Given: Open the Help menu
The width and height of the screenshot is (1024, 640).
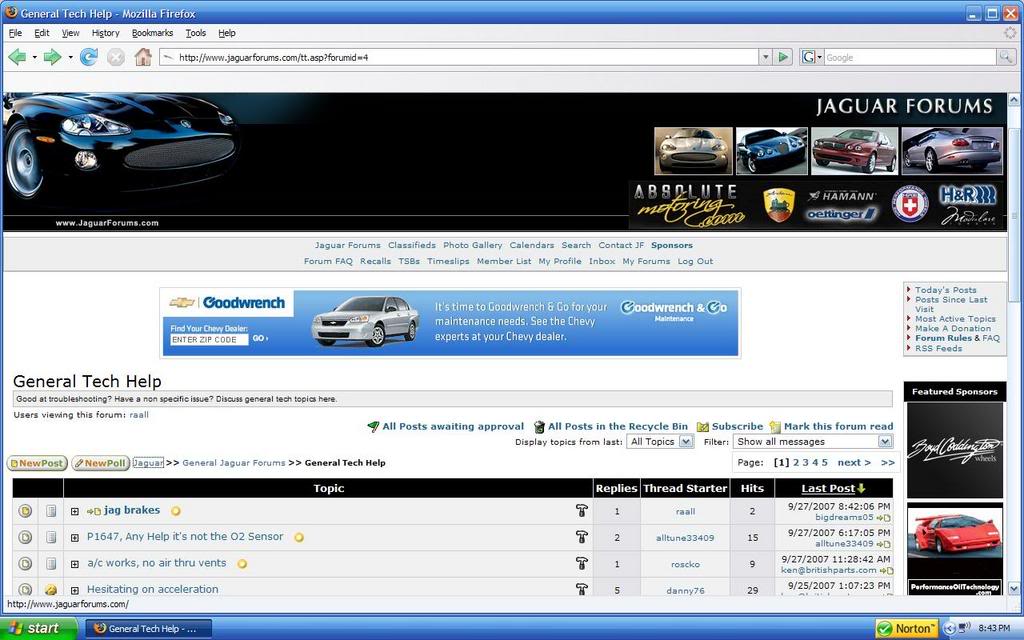Looking at the screenshot, I should [x=227, y=33].
